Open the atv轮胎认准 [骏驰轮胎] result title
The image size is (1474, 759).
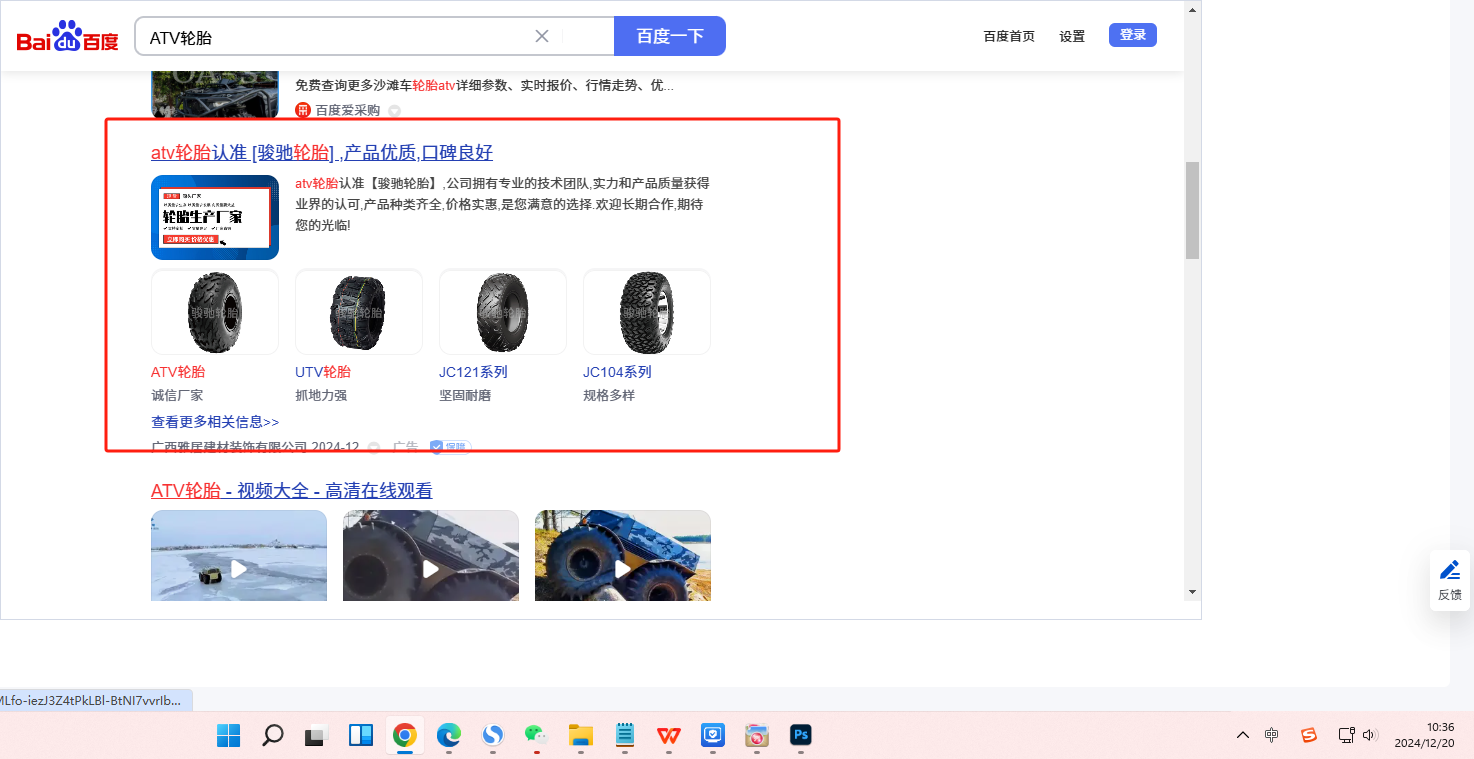[322, 153]
